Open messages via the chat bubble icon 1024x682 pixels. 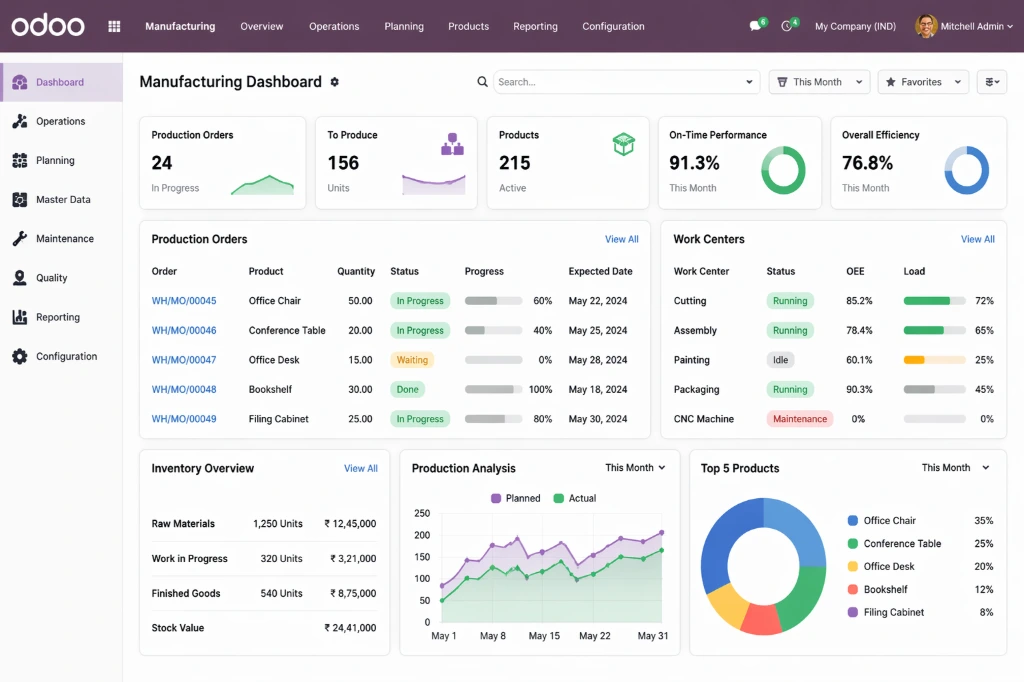point(755,26)
